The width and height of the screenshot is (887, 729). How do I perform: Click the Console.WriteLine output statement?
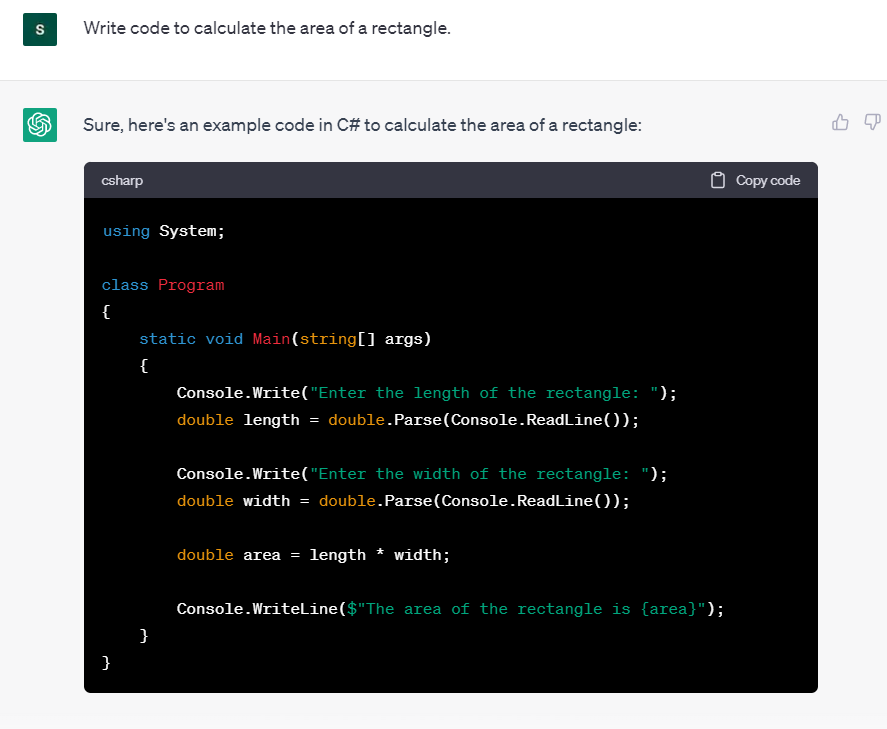click(450, 609)
